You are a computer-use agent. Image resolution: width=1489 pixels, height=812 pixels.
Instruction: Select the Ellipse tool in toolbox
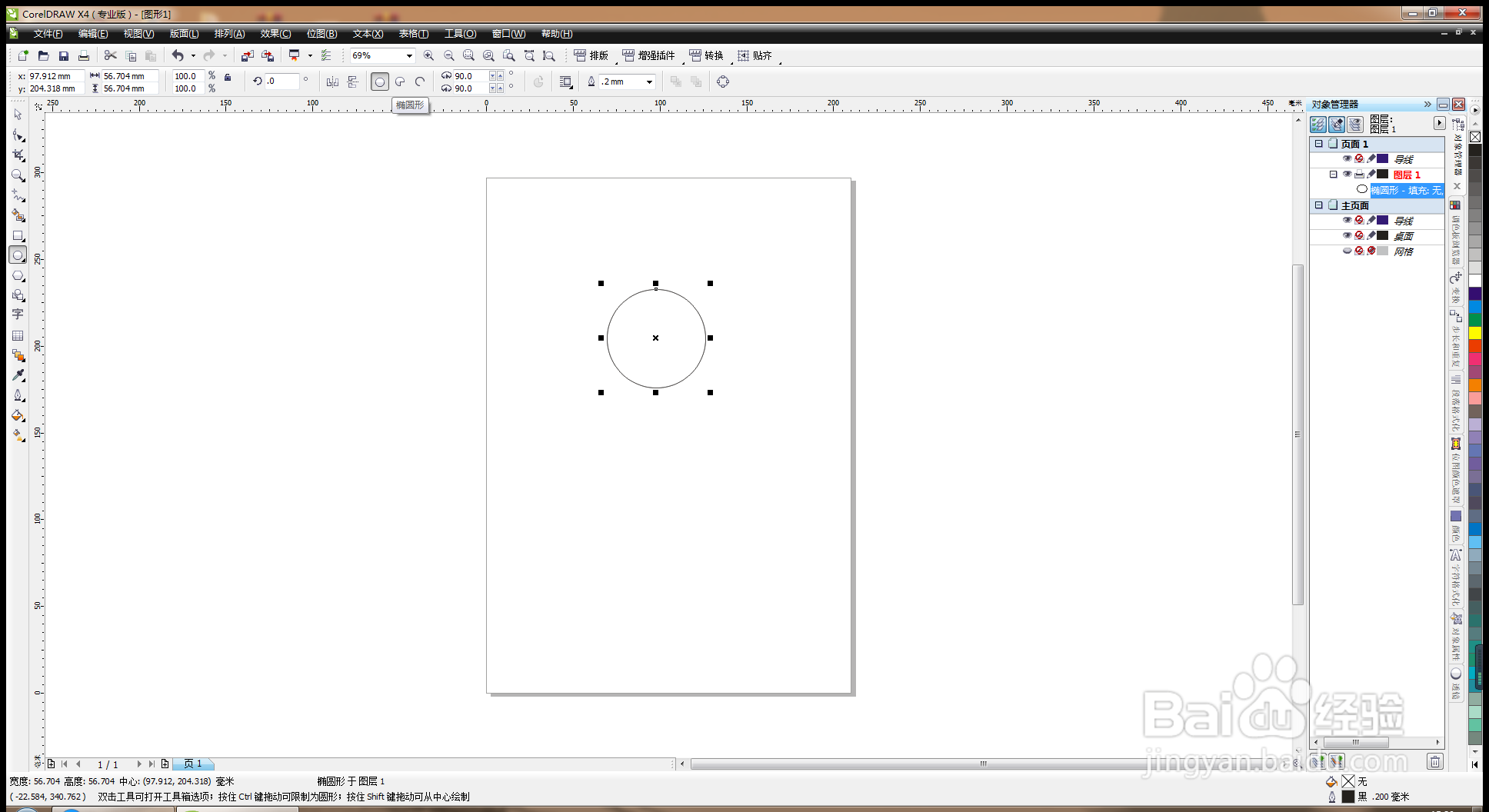pos(18,255)
